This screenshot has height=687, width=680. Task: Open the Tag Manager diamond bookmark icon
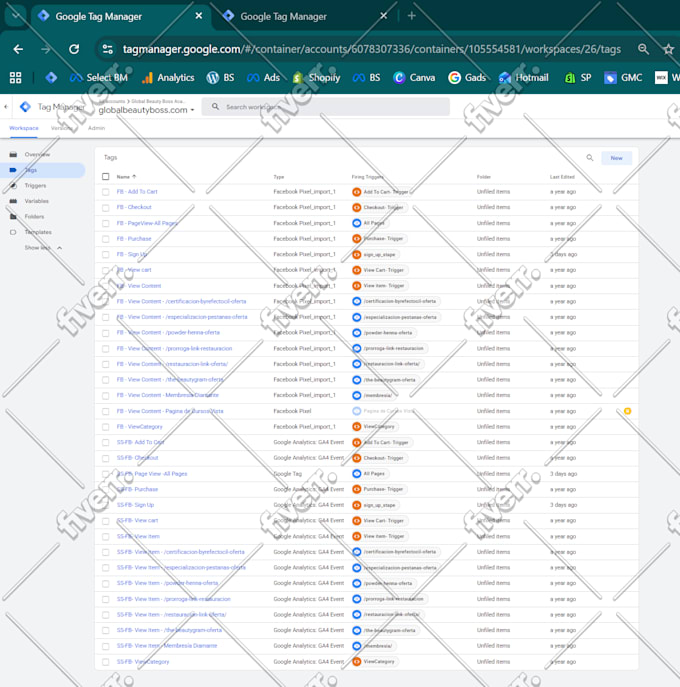pyautogui.click(x=51, y=78)
